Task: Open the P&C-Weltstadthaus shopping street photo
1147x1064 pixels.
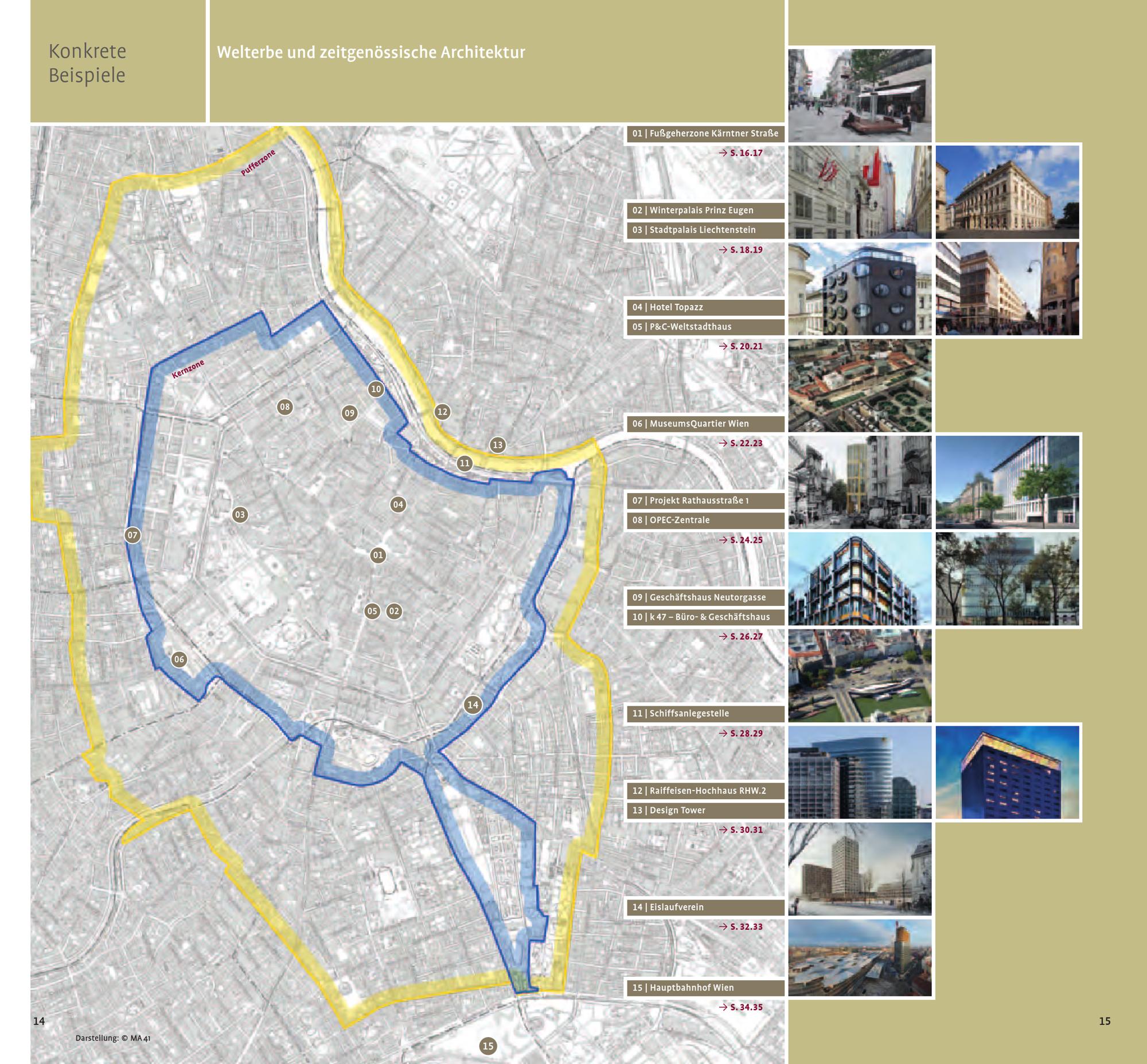Action: pos(1007,289)
